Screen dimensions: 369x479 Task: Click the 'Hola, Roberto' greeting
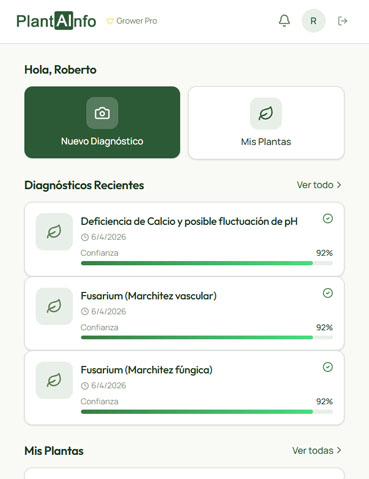pyautogui.click(x=60, y=70)
